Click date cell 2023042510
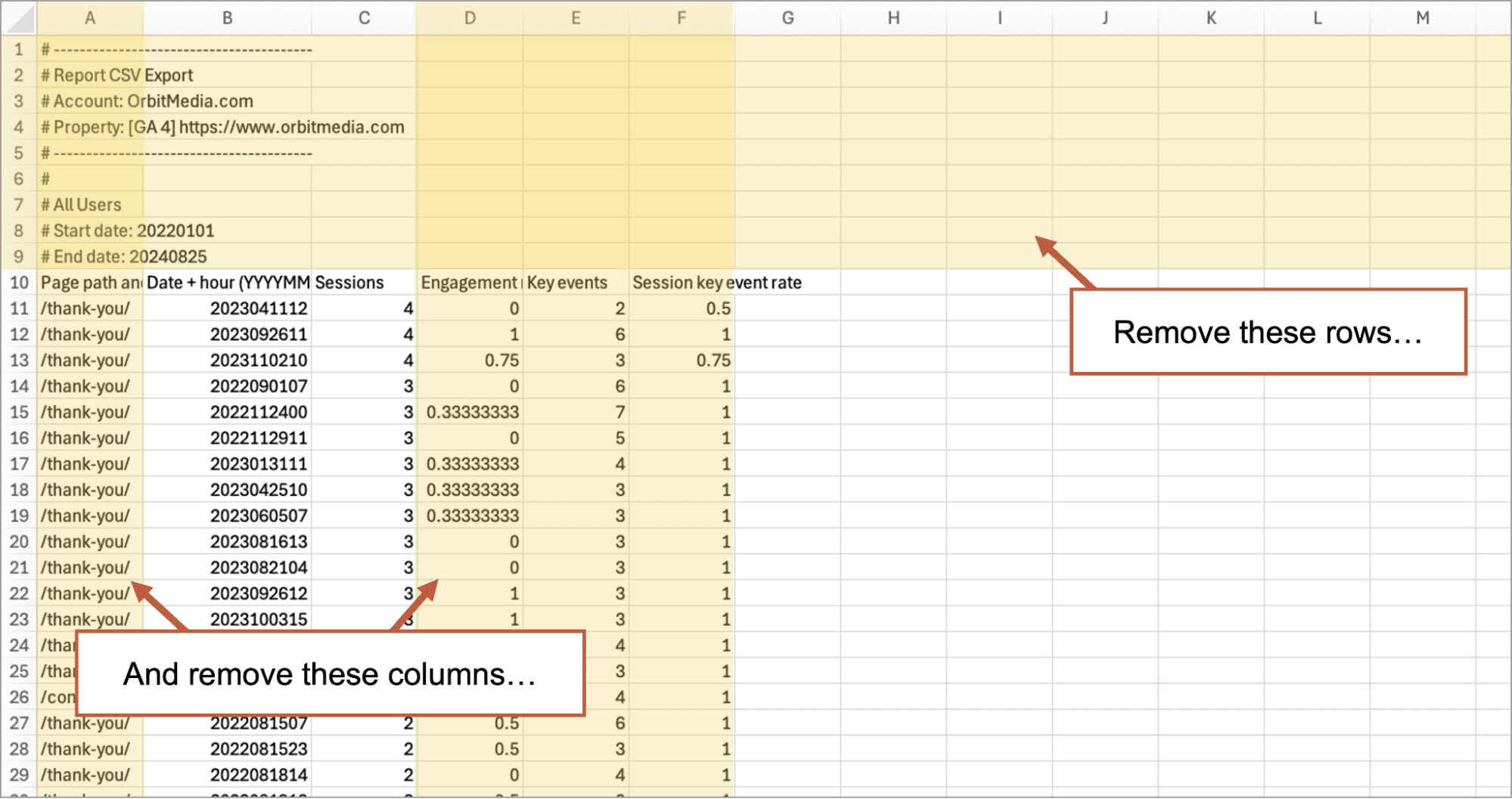The image size is (1512, 799). point(227,490)
